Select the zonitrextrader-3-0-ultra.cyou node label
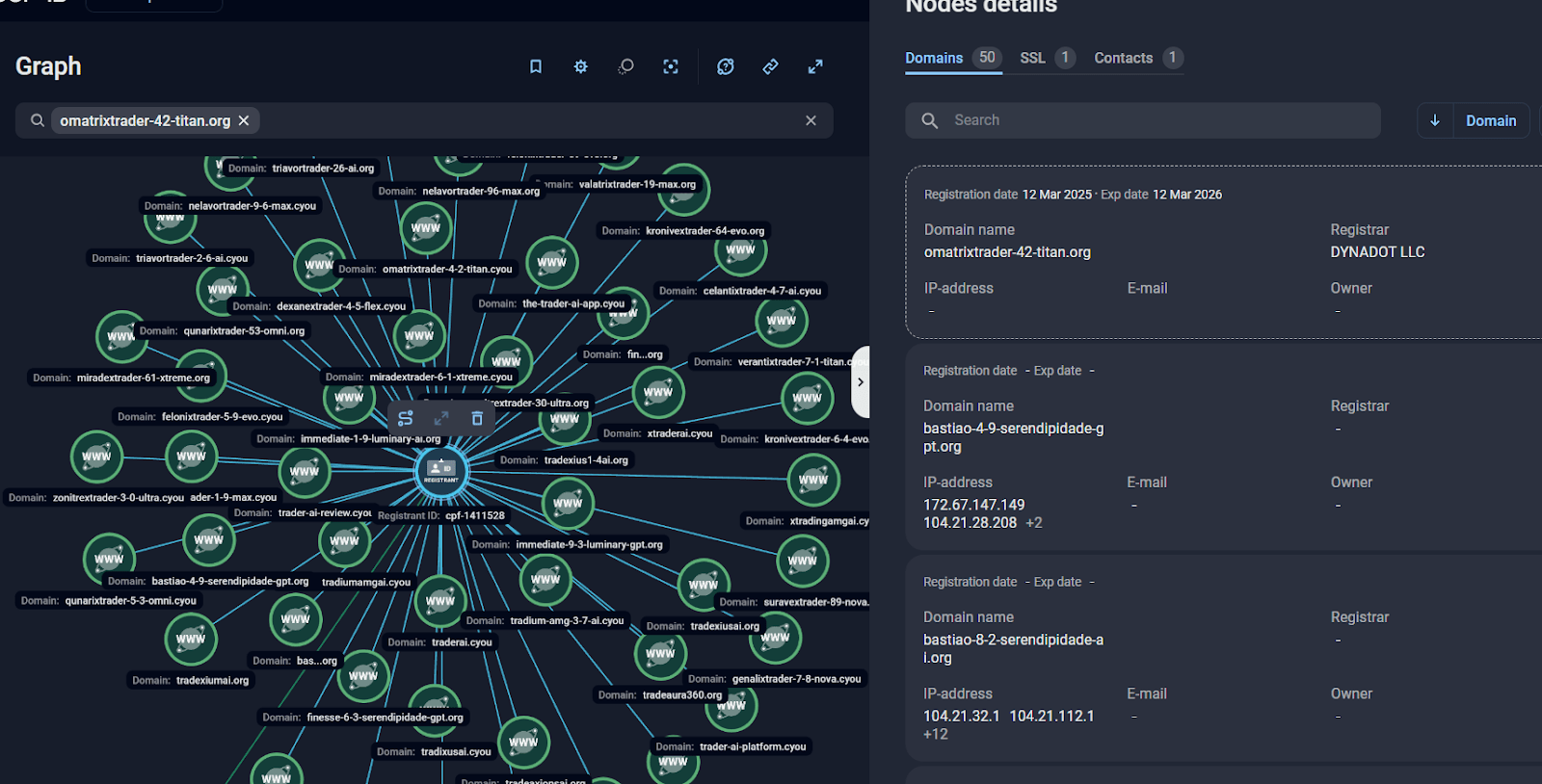 pyautogui.click(x=96, y=498)
